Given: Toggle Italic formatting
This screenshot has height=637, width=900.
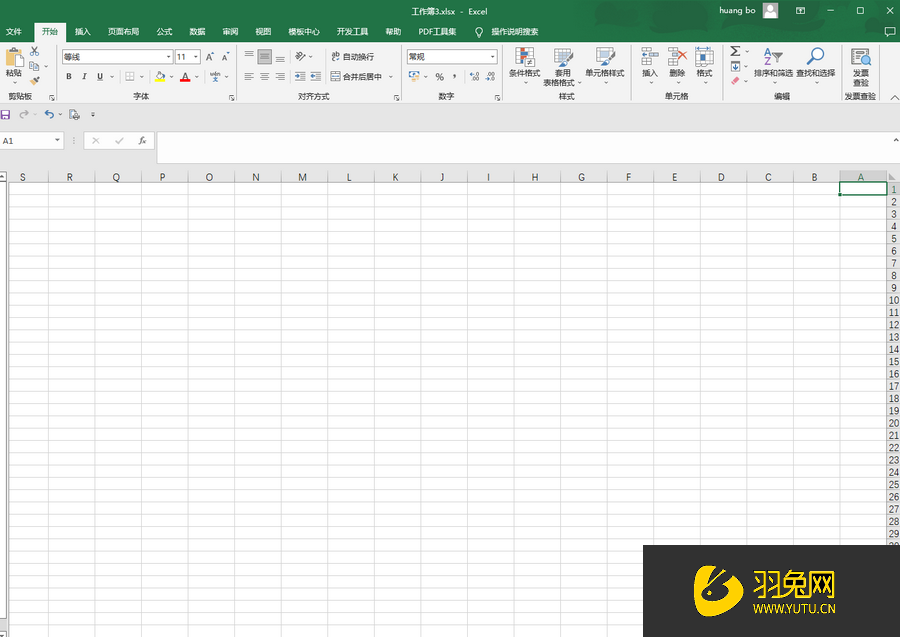Looking at the screenshot, I should click(x=84, y=76).
